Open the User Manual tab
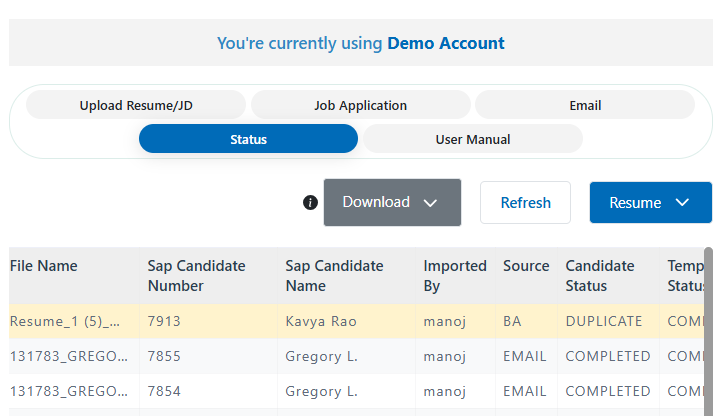The width and height of the screenshot is (717, 416). [472, 139]
